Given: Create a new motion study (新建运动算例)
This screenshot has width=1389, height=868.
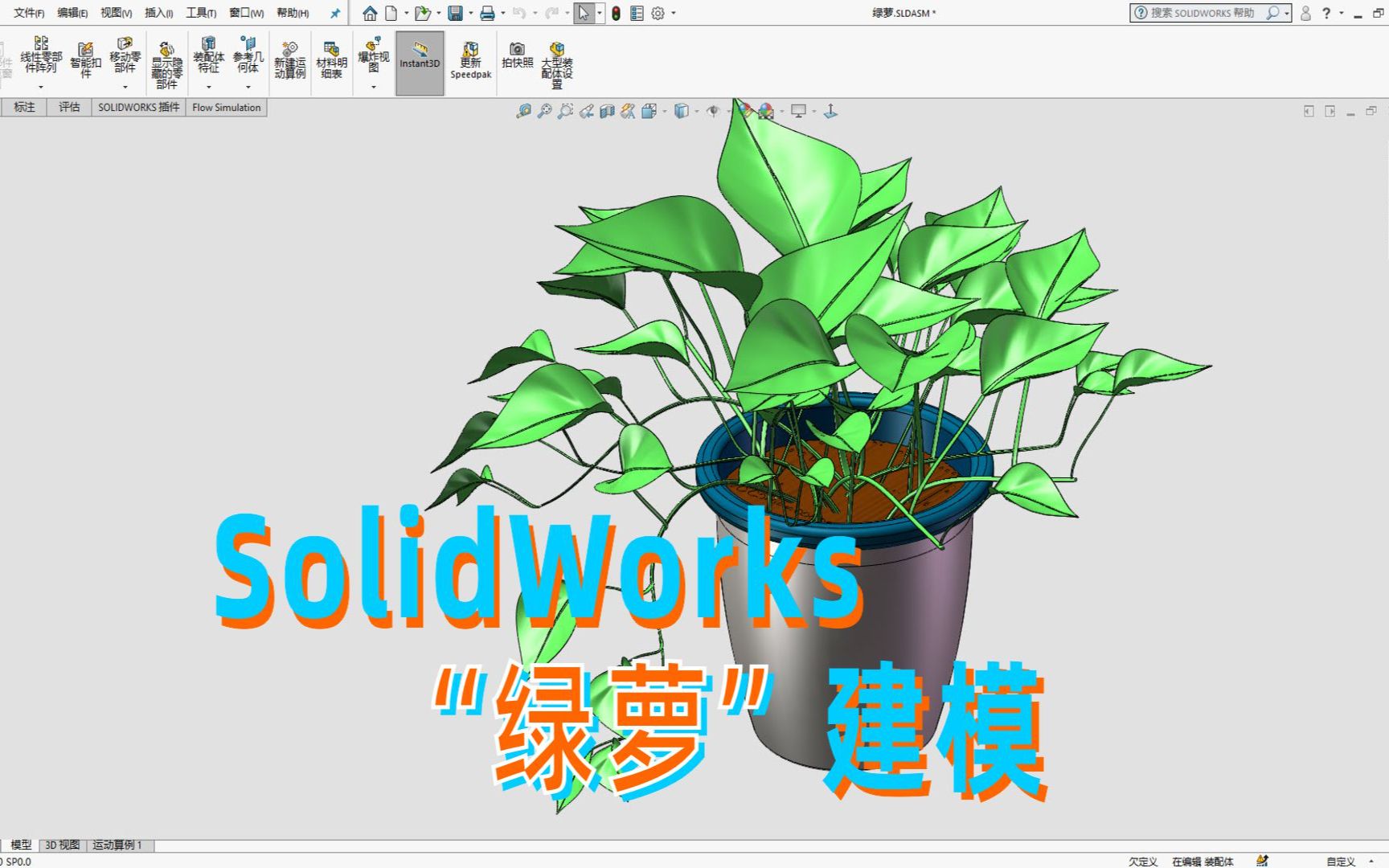Looking at the screenshot, I should (x=290, y=61).
